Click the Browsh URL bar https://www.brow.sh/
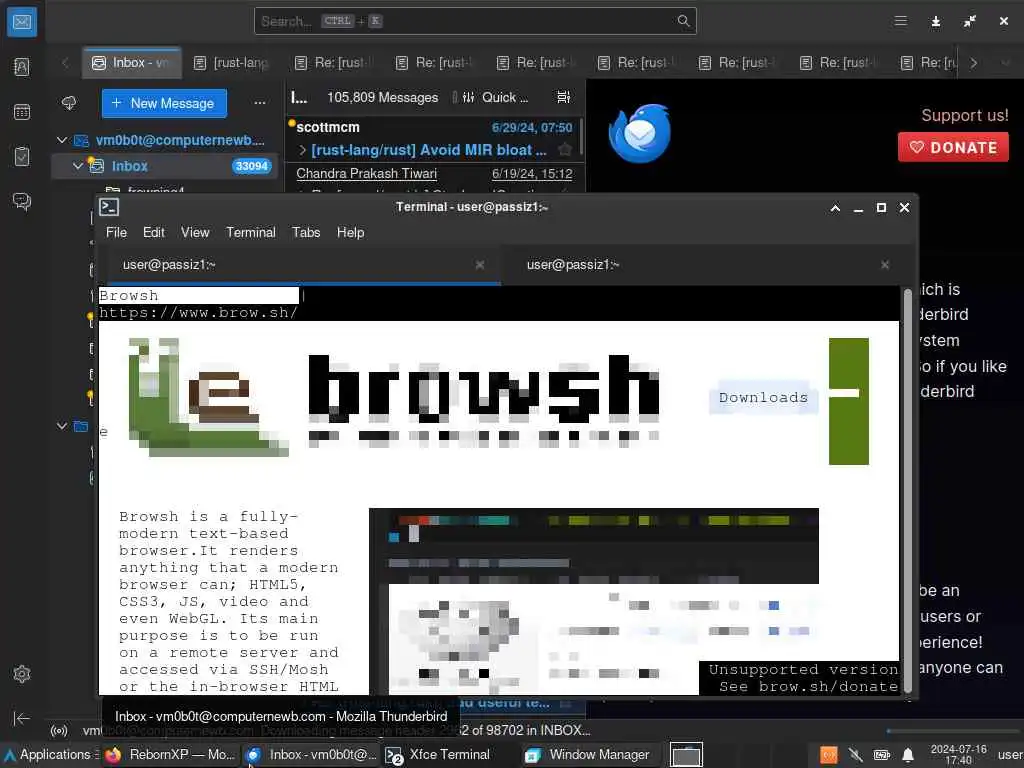Image resolution: width=1024 pixels, height=768 pixels. (199, 313)
